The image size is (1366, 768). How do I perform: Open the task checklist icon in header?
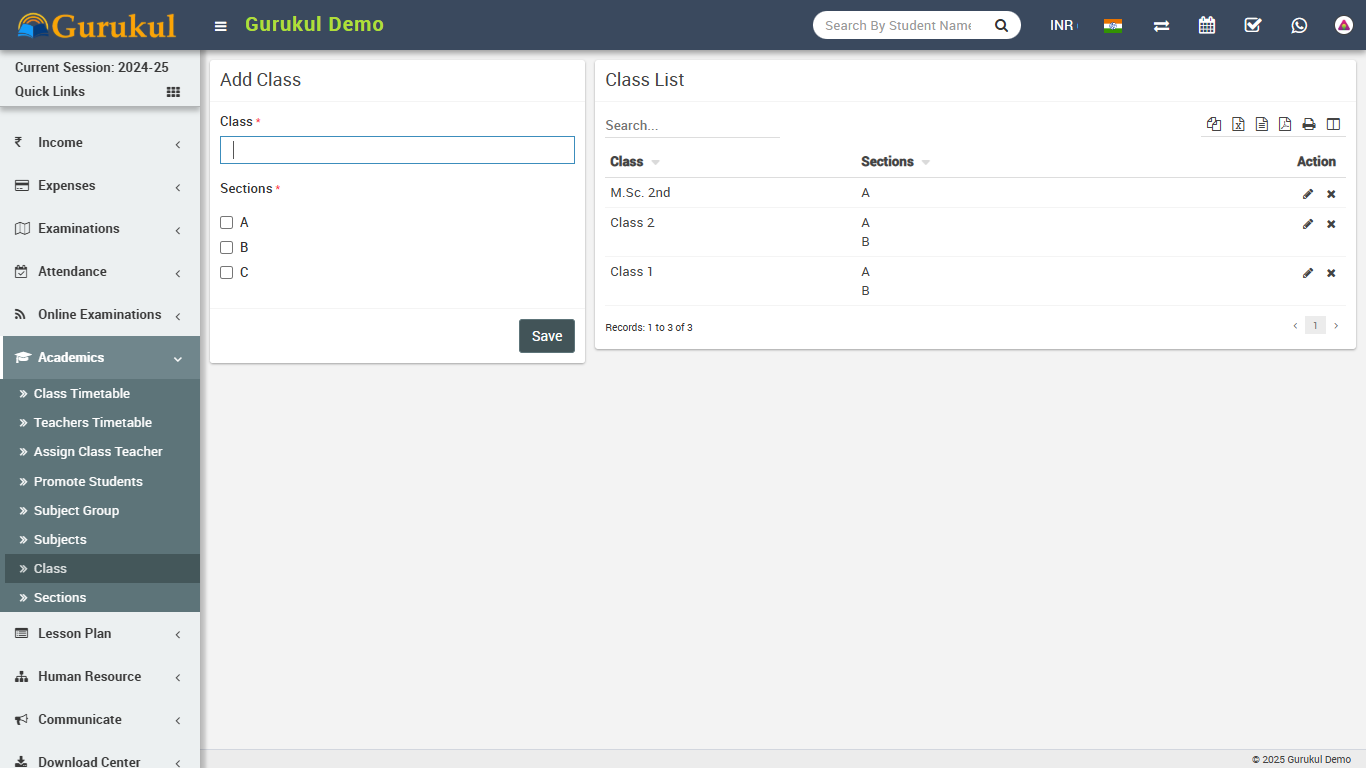point(1253,25)
